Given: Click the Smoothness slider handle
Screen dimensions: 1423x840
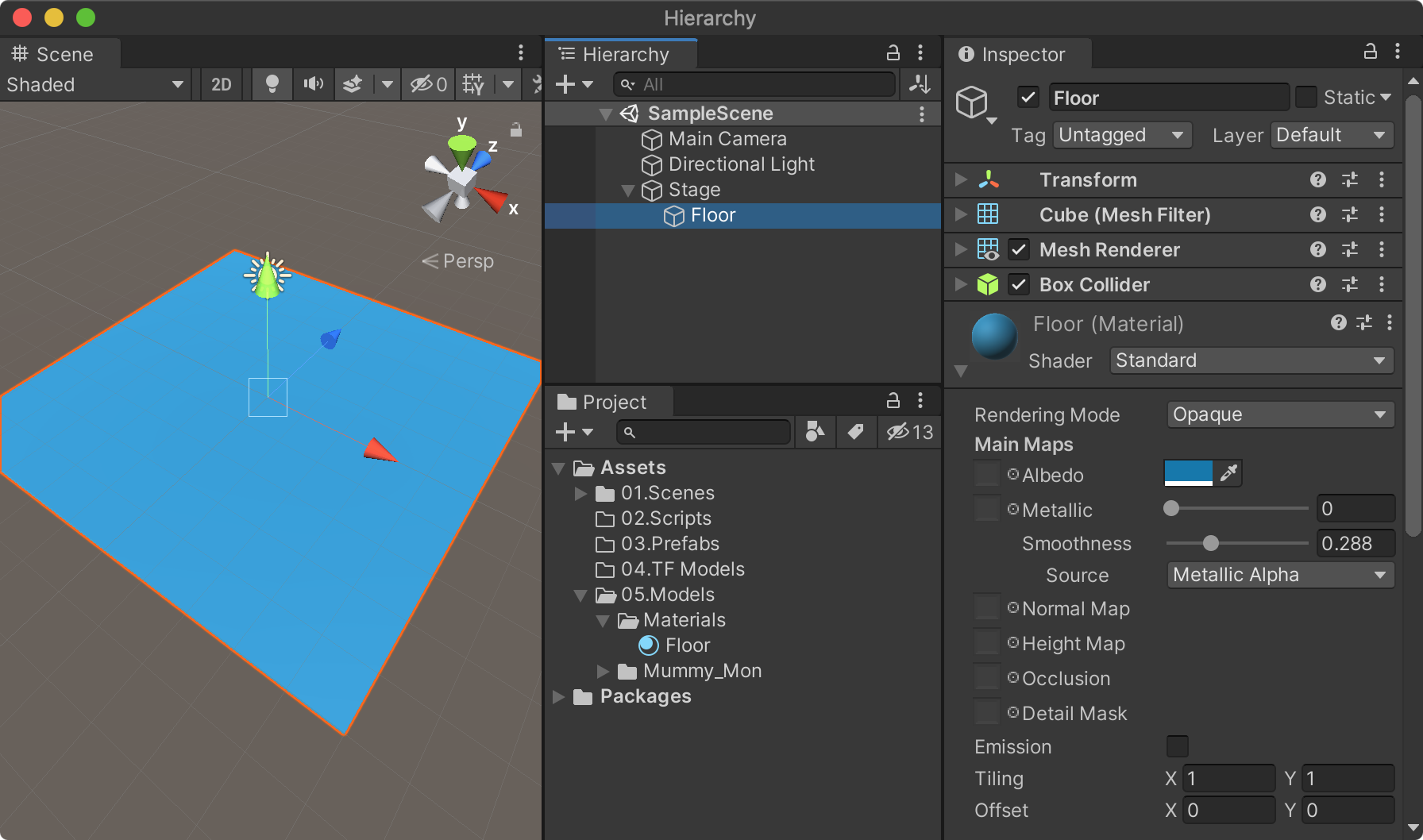Looking at the screenshot, I should click(x=1210, y=543).
